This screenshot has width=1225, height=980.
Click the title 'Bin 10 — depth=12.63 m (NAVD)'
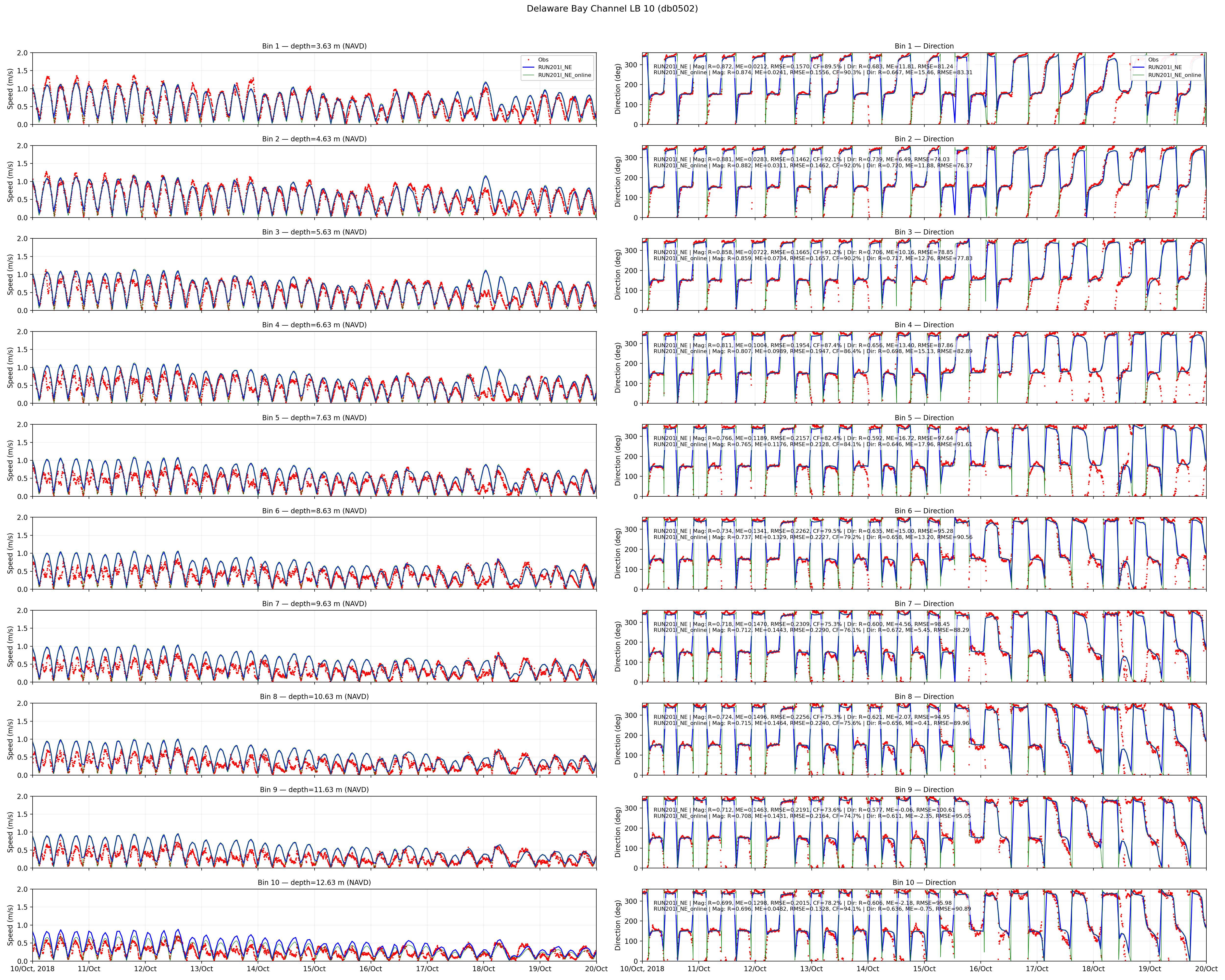[314, 882]
